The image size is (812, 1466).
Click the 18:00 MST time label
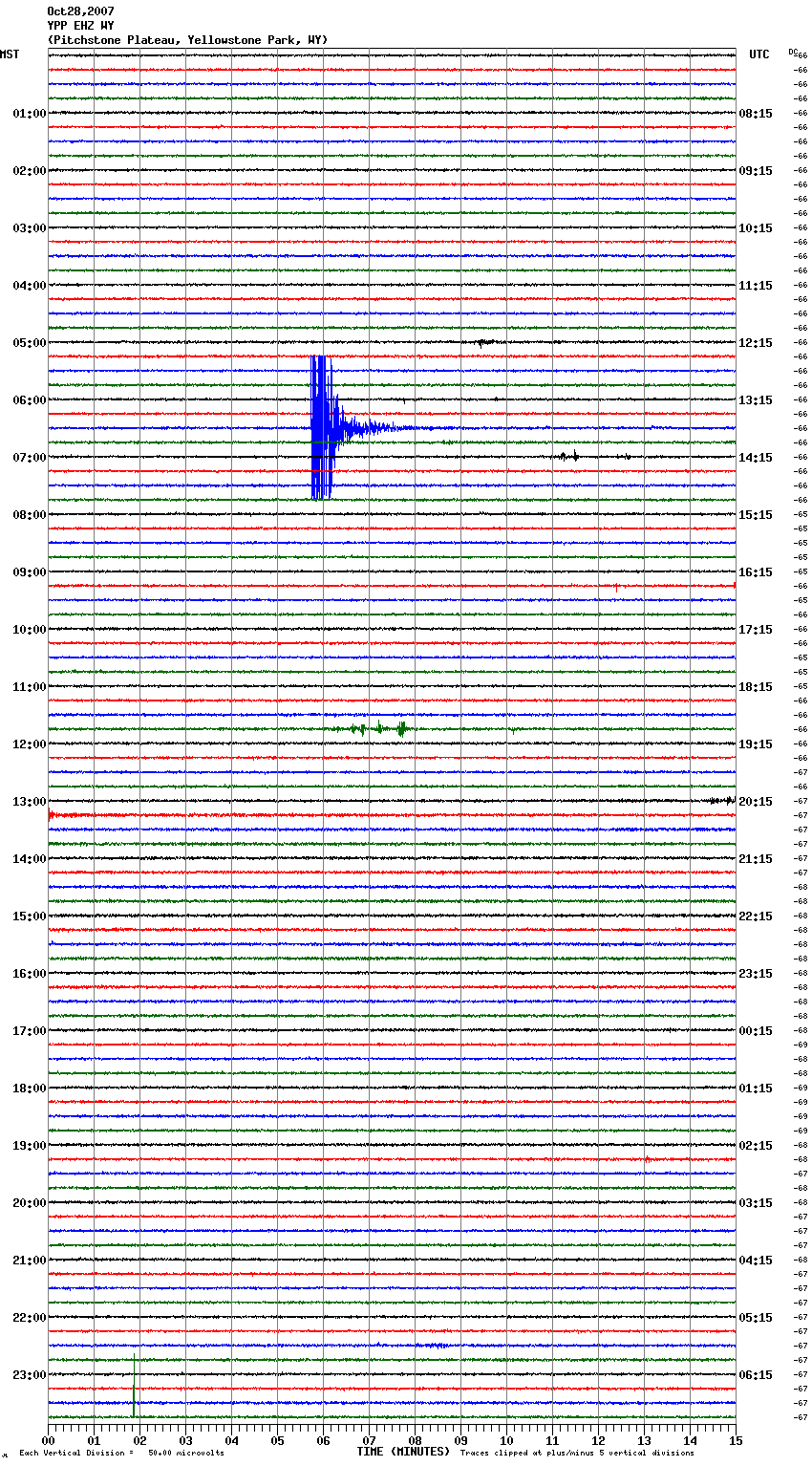[x=29, y=1089]
